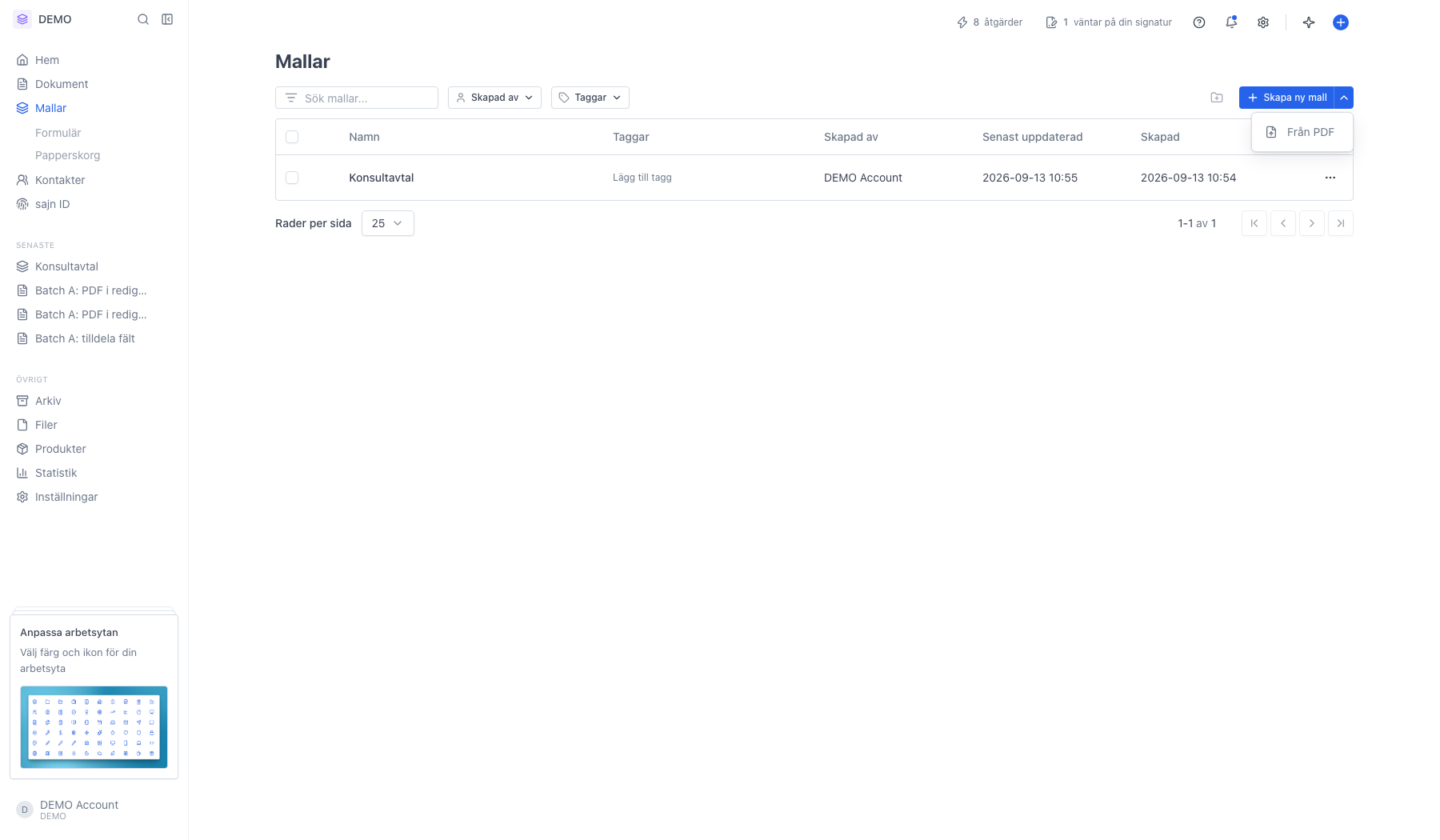Open the notifications bell icon
Image resolution: width=1440 pixels, height=840 pixels.
(x=1231, y=22)
